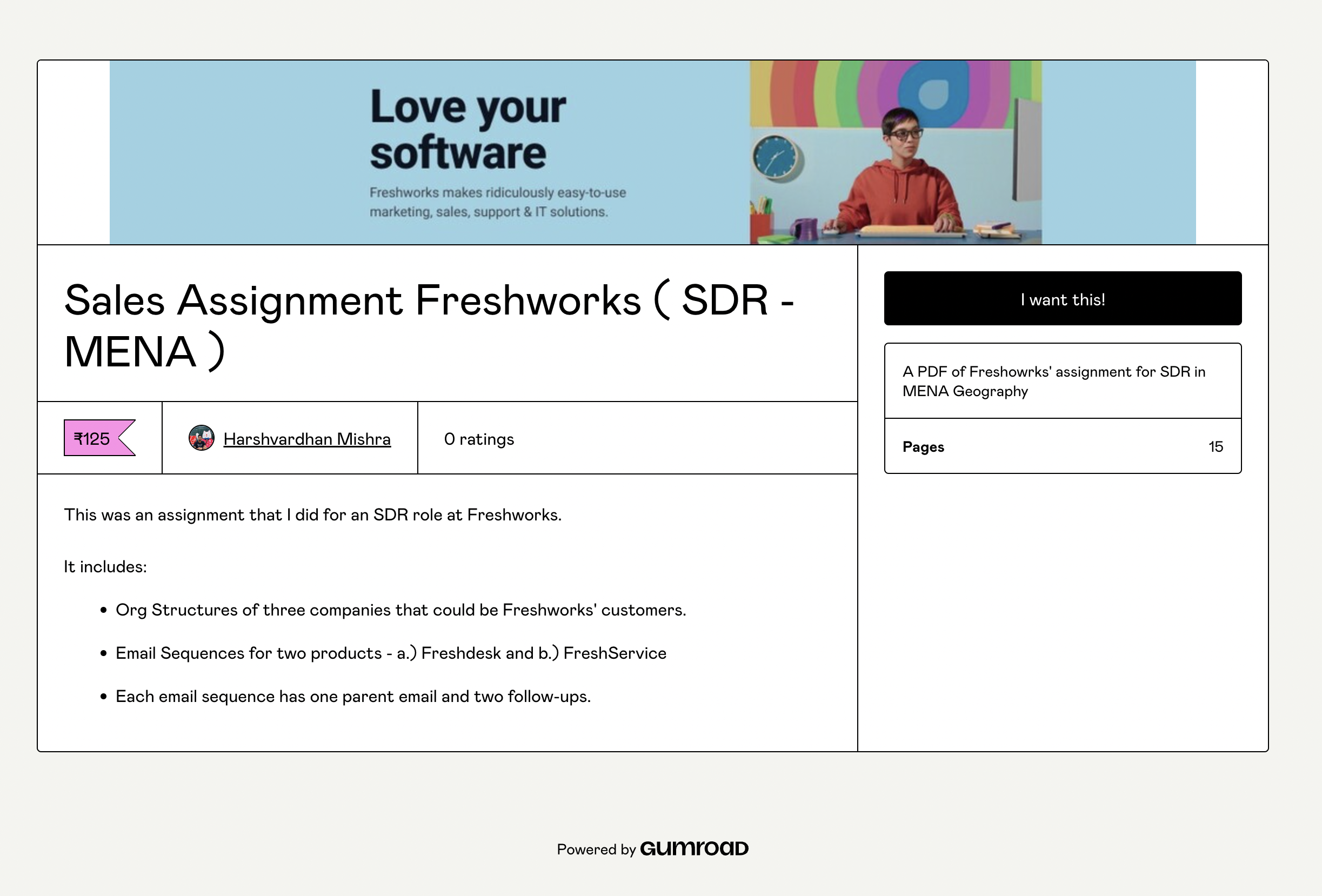Screen dimensions: 1322x896
Task: Click the "Org Structures of three companies" bullet
Action: coord(400,610)
